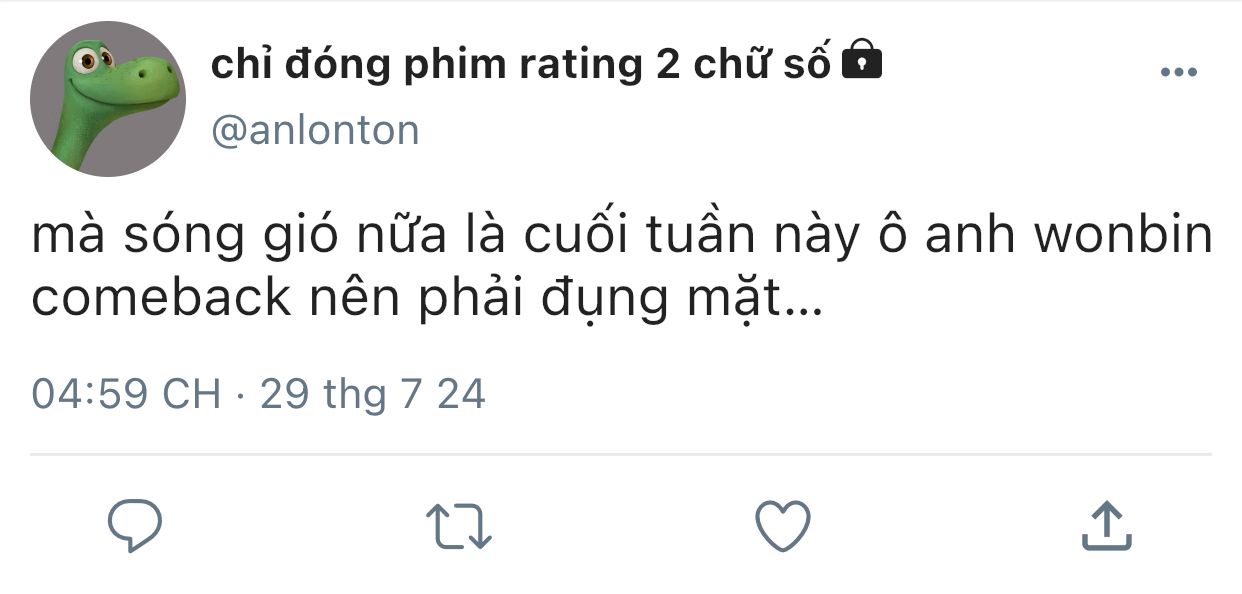Viewport: 1242px width, 594px height.
Task: Click the @anlonton handle
Action: pos(315,131)
